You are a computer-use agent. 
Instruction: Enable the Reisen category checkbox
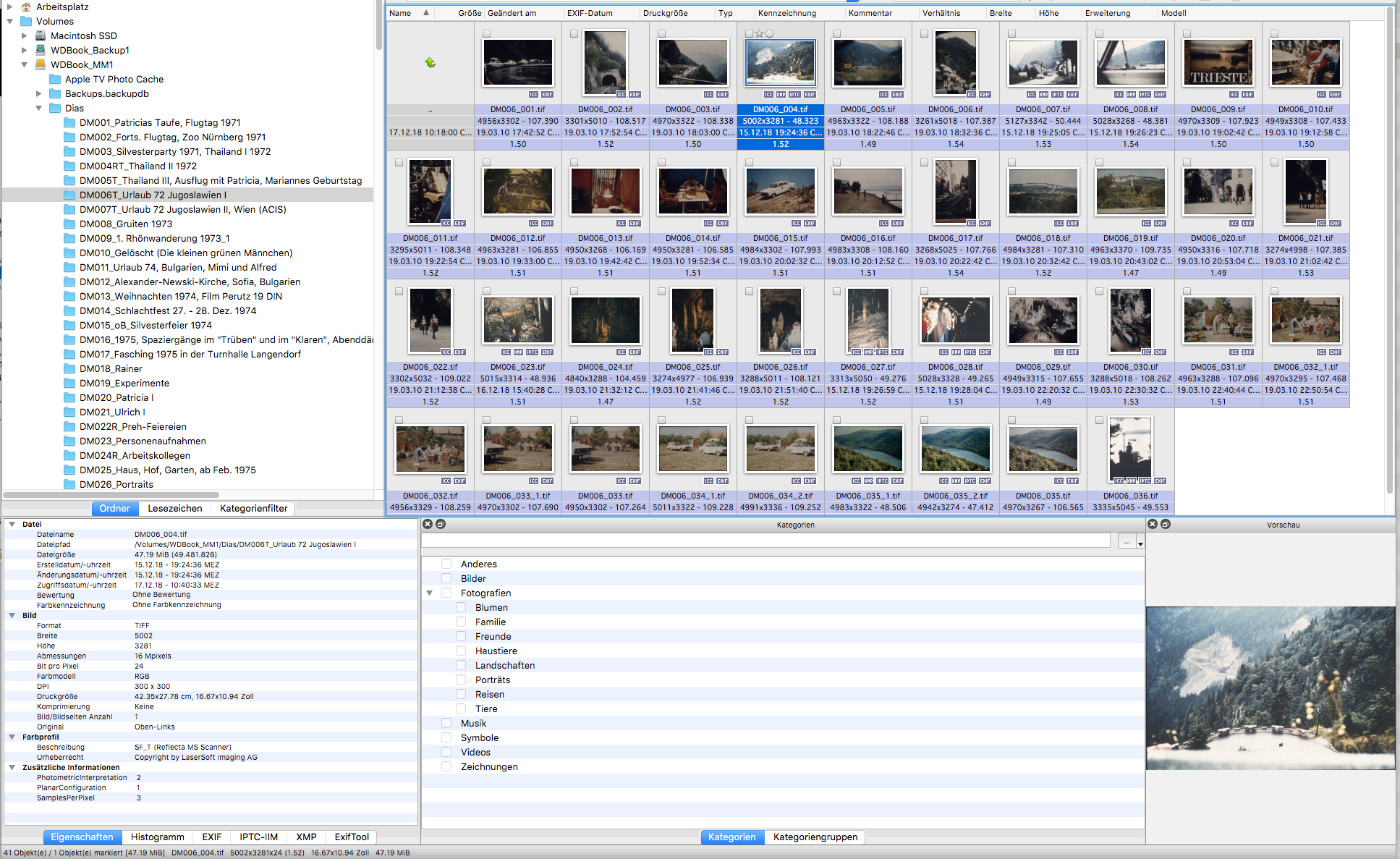tap(461, 694)
